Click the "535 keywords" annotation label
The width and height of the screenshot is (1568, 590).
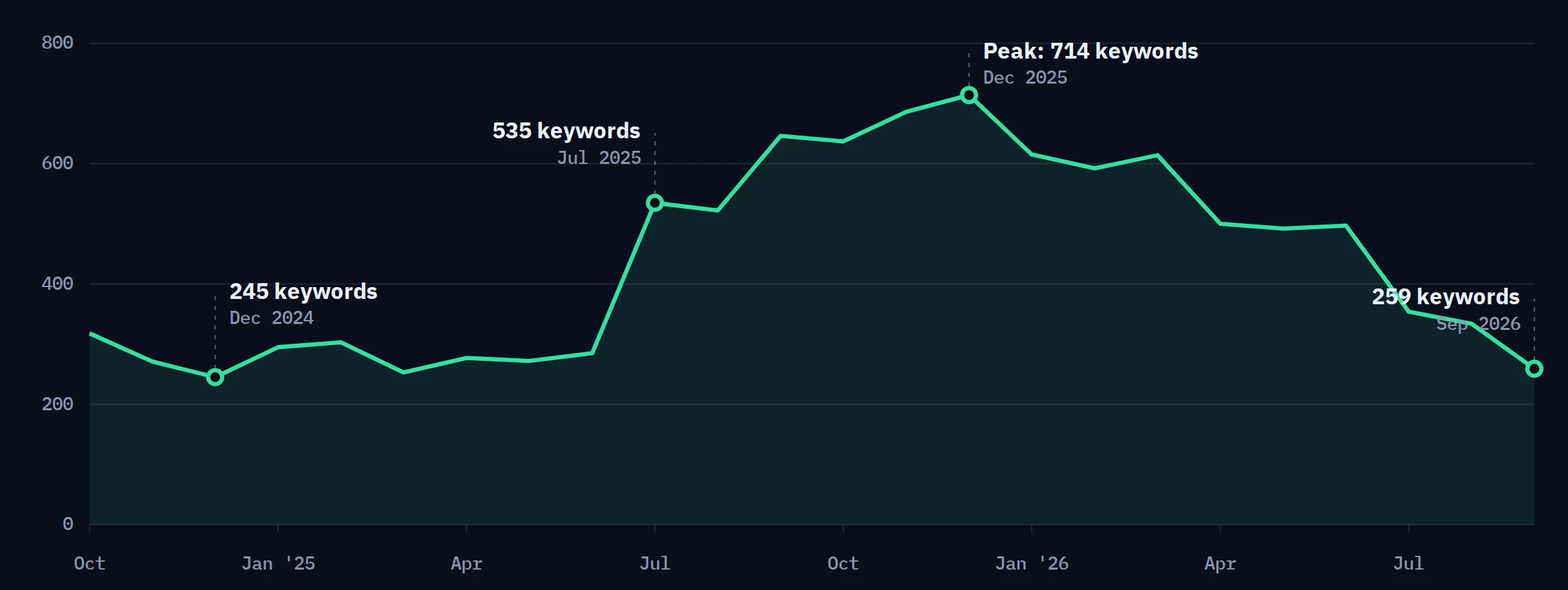pyautogui.click(x=567, y=131)
